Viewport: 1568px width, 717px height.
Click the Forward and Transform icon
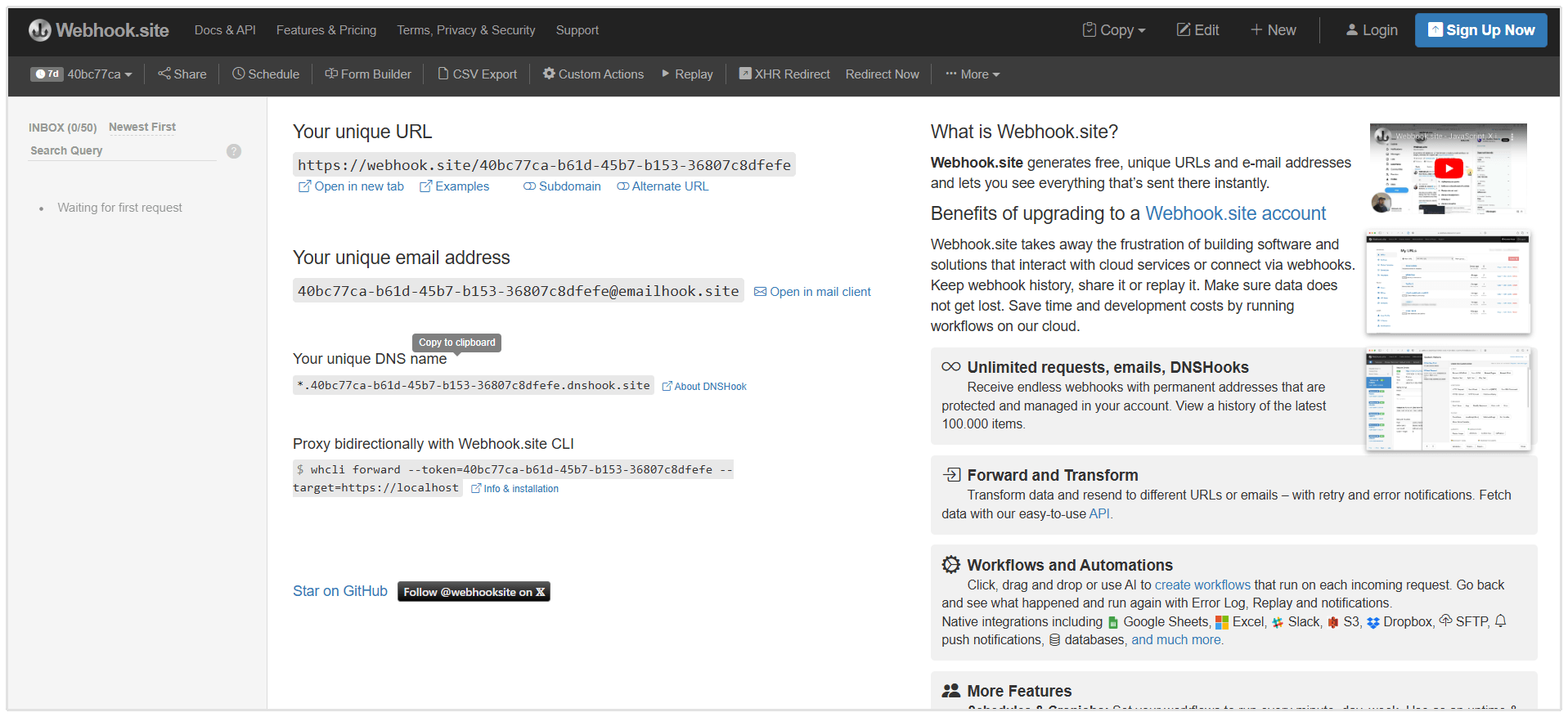click(x=951, y=474)
